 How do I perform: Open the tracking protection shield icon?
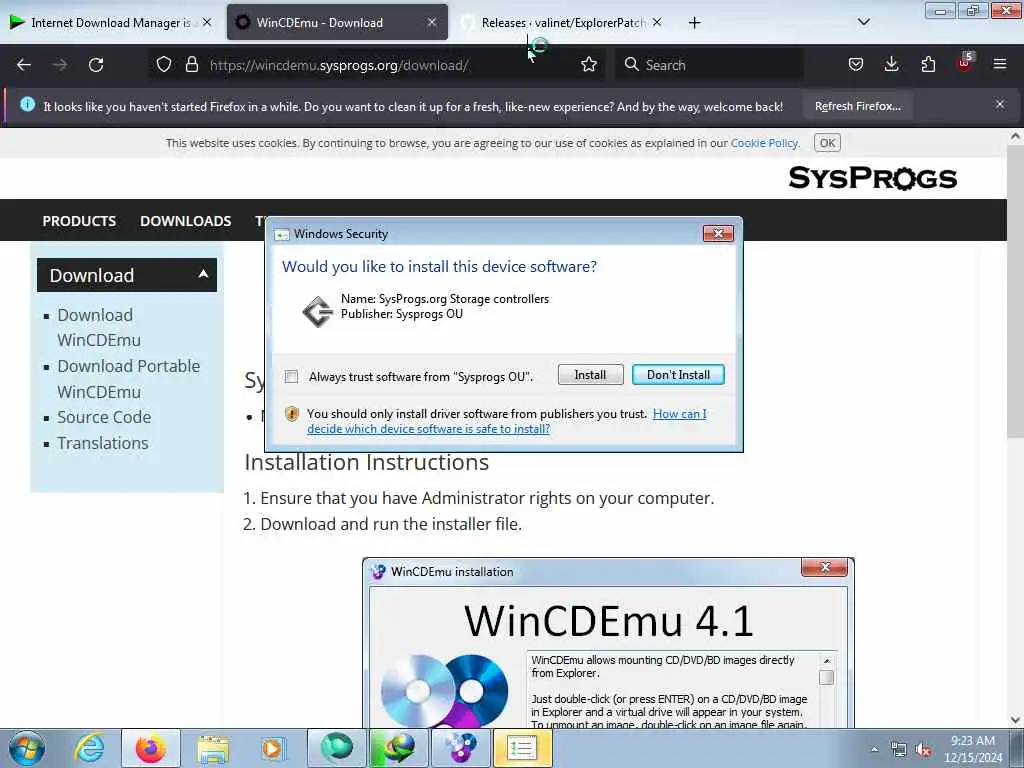(x=164, y=65)
